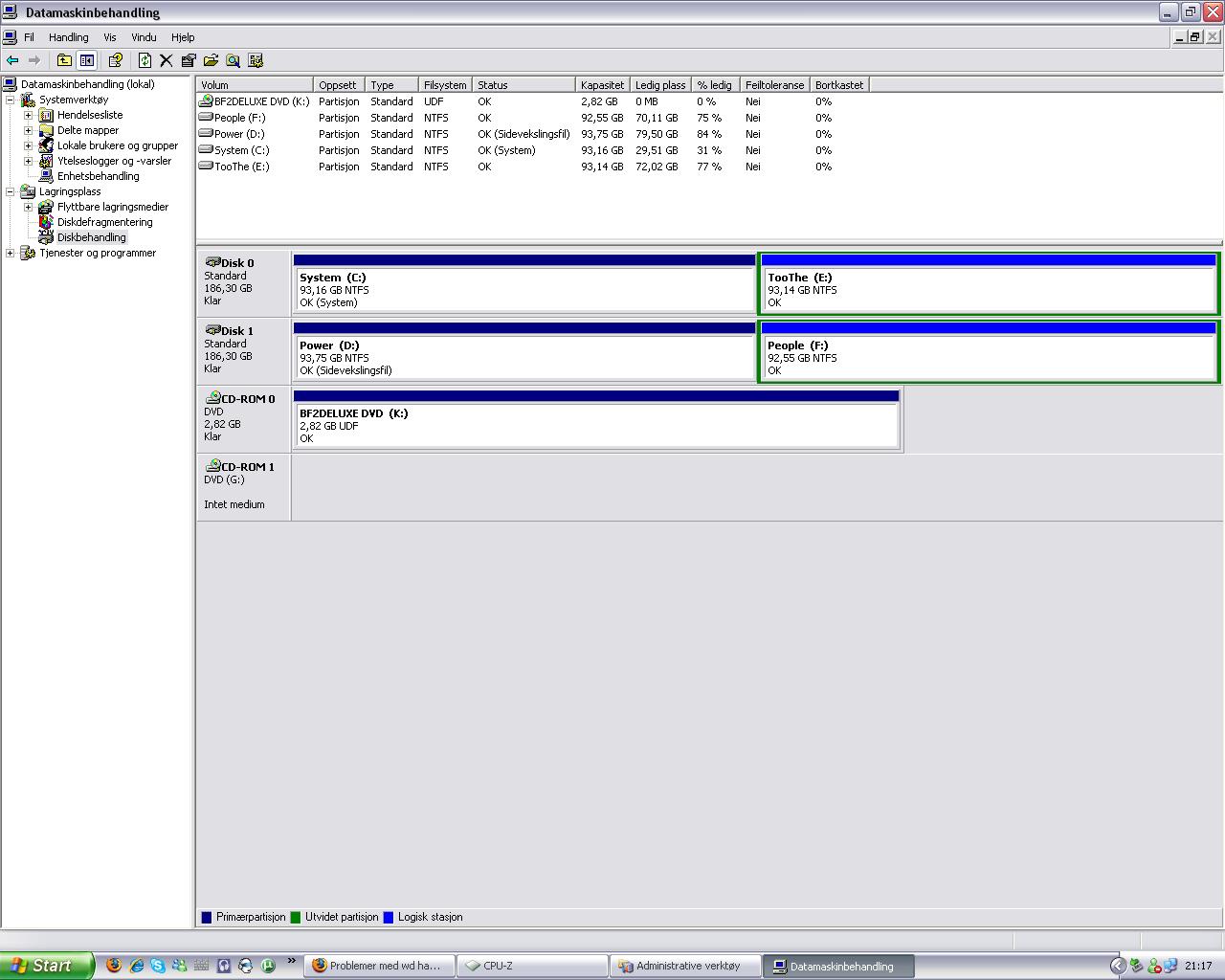Click the Open folder toolbar icon
The height and width of the screenshot is (980, 1225).
click(211, 60)
